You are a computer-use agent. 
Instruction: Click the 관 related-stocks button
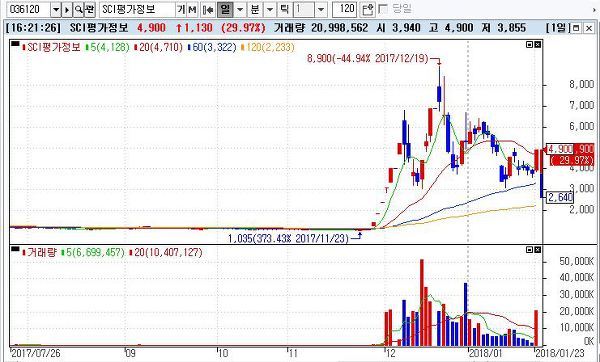[x=90, y=9]
